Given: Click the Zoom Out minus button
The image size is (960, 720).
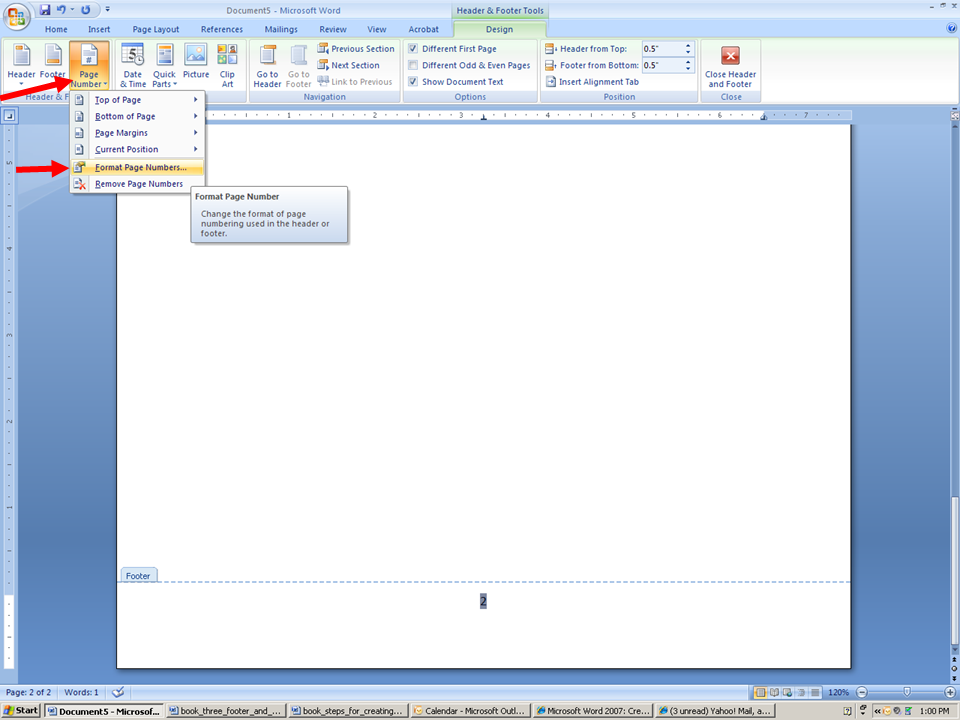Looking at the screenshot, I should coord(861,692).
